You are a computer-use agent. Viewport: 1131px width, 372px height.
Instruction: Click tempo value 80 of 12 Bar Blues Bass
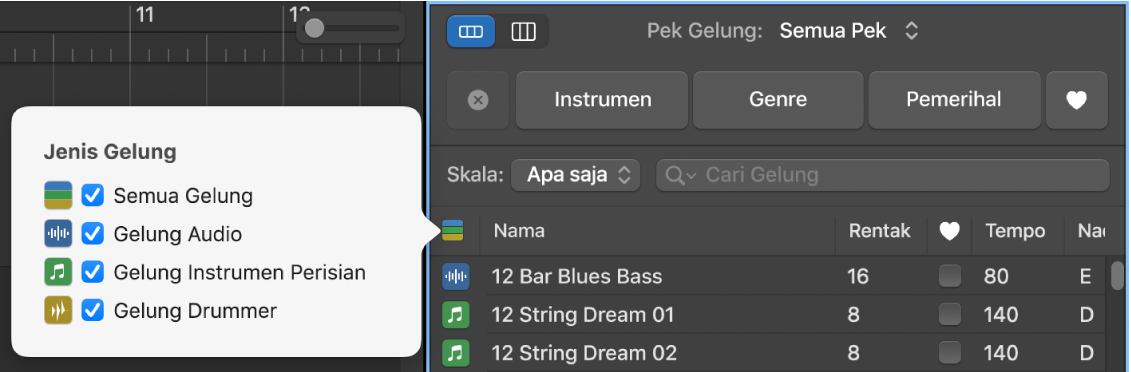pos(996,276)
